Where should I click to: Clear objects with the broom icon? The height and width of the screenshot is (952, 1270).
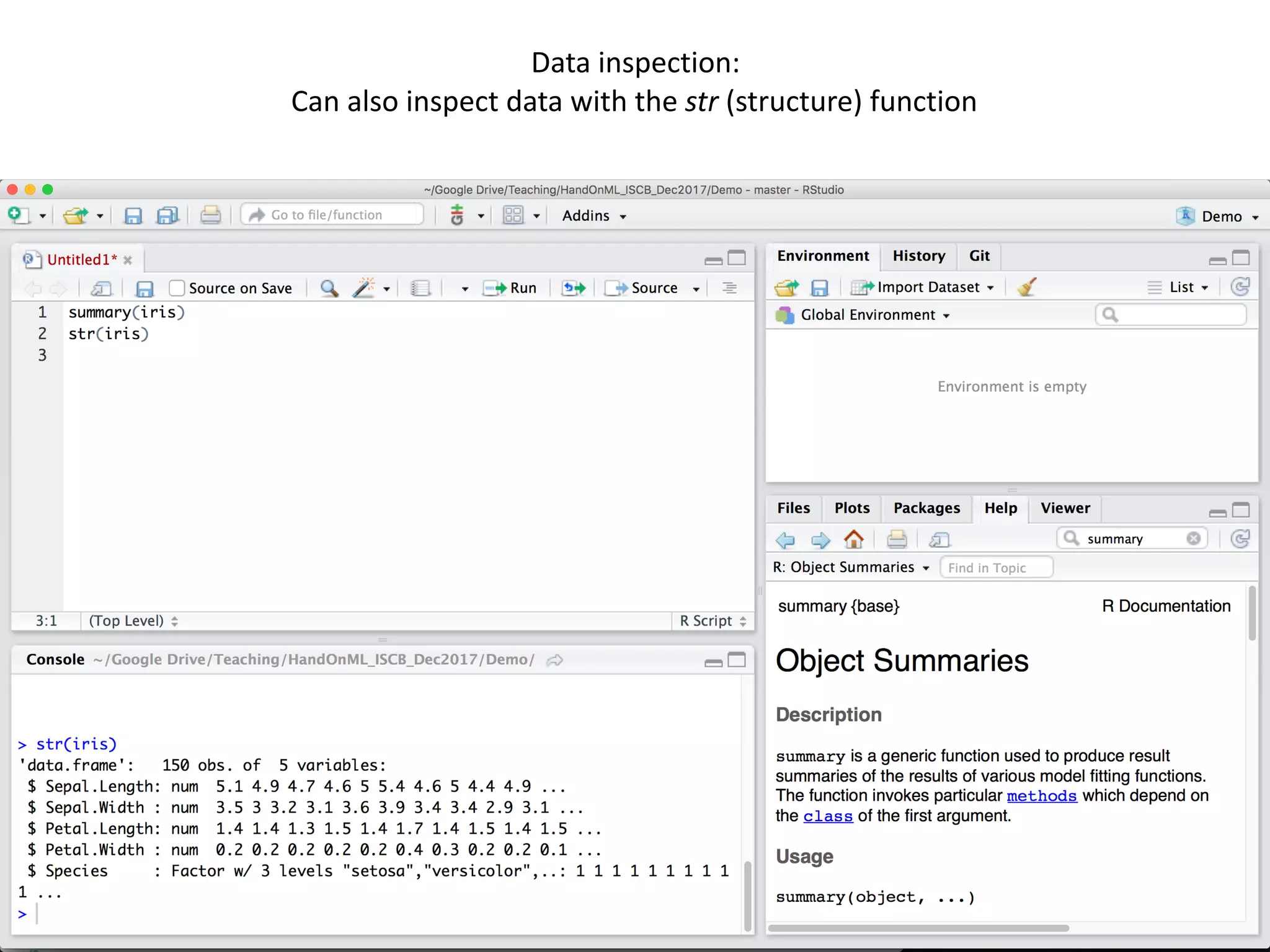1027,287
